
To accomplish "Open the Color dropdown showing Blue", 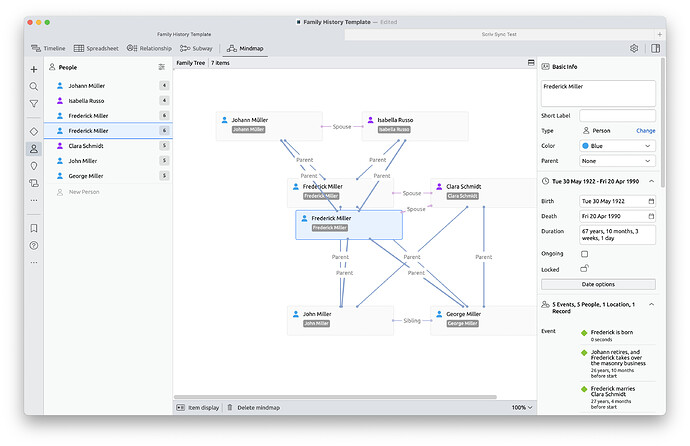I will tap(617, 145).
